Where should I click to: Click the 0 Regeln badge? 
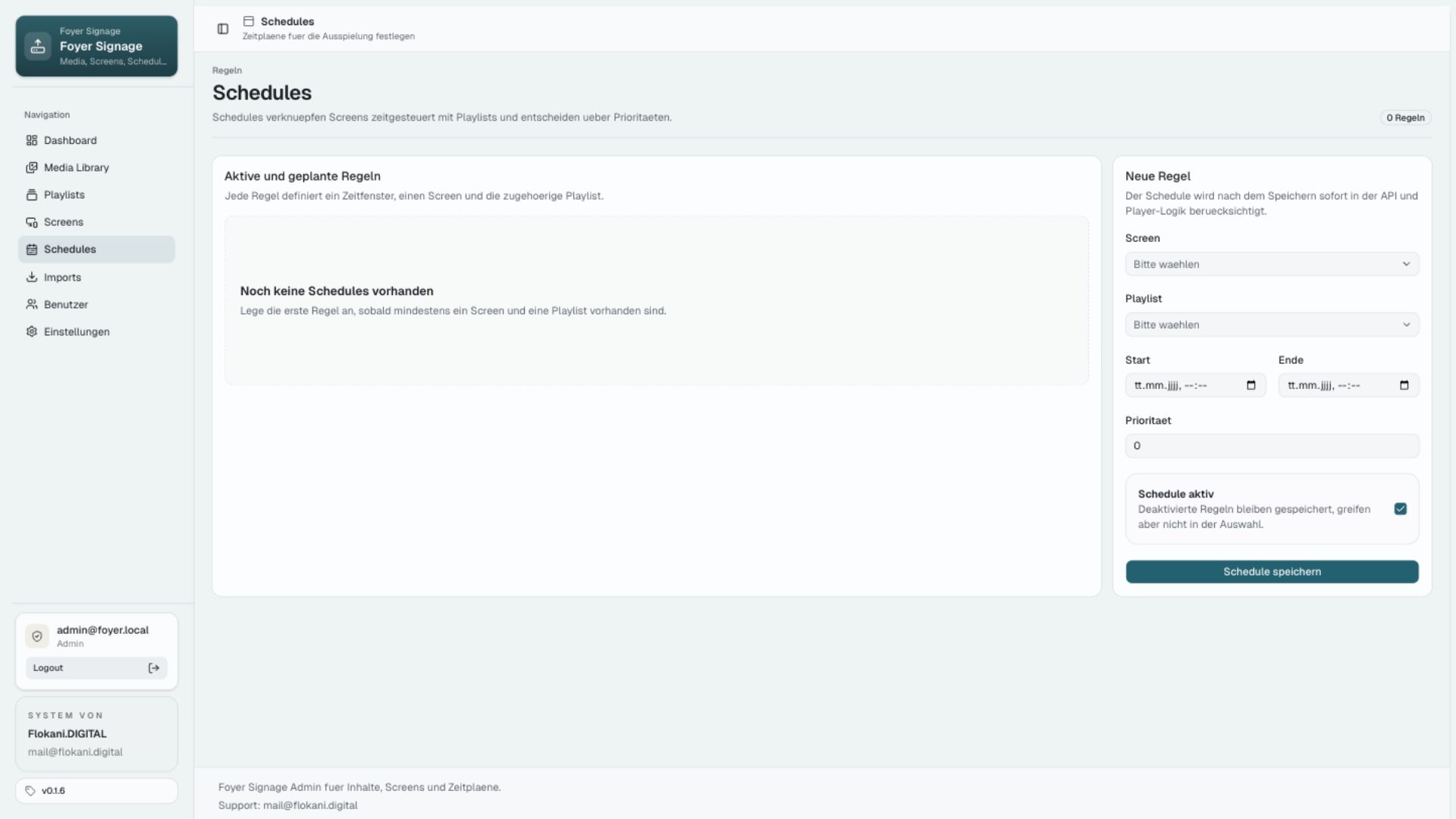(1405, 118)
